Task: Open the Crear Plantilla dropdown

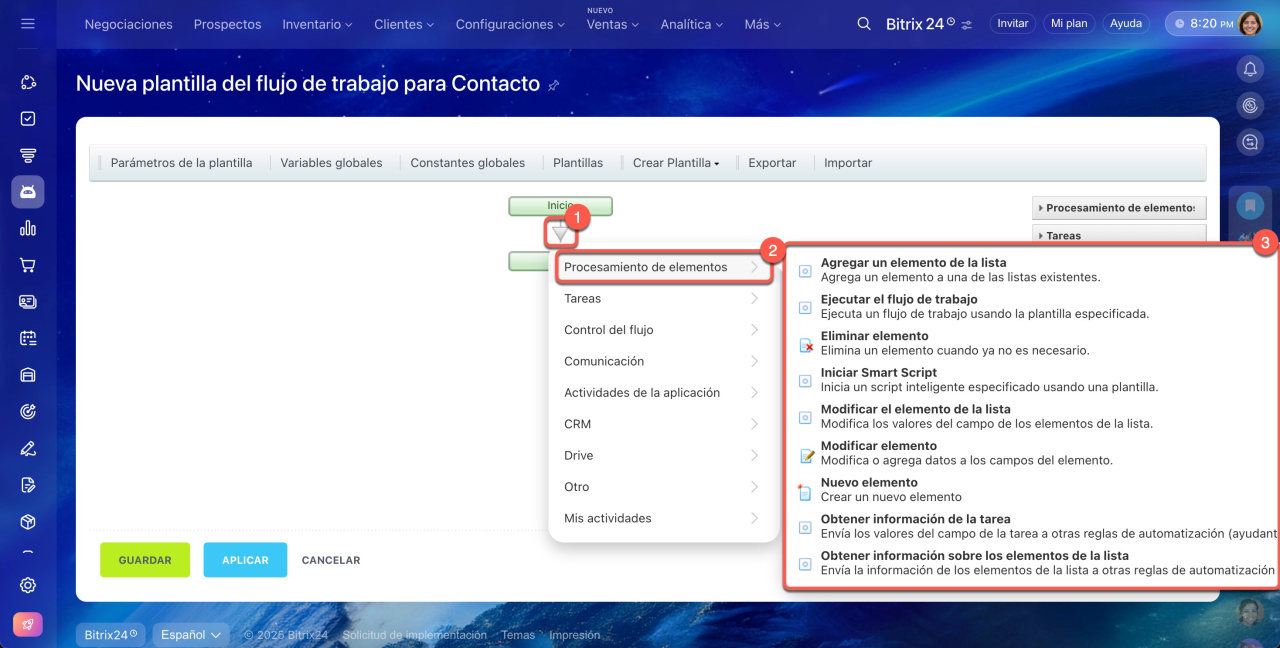Action: click(675, 163)
